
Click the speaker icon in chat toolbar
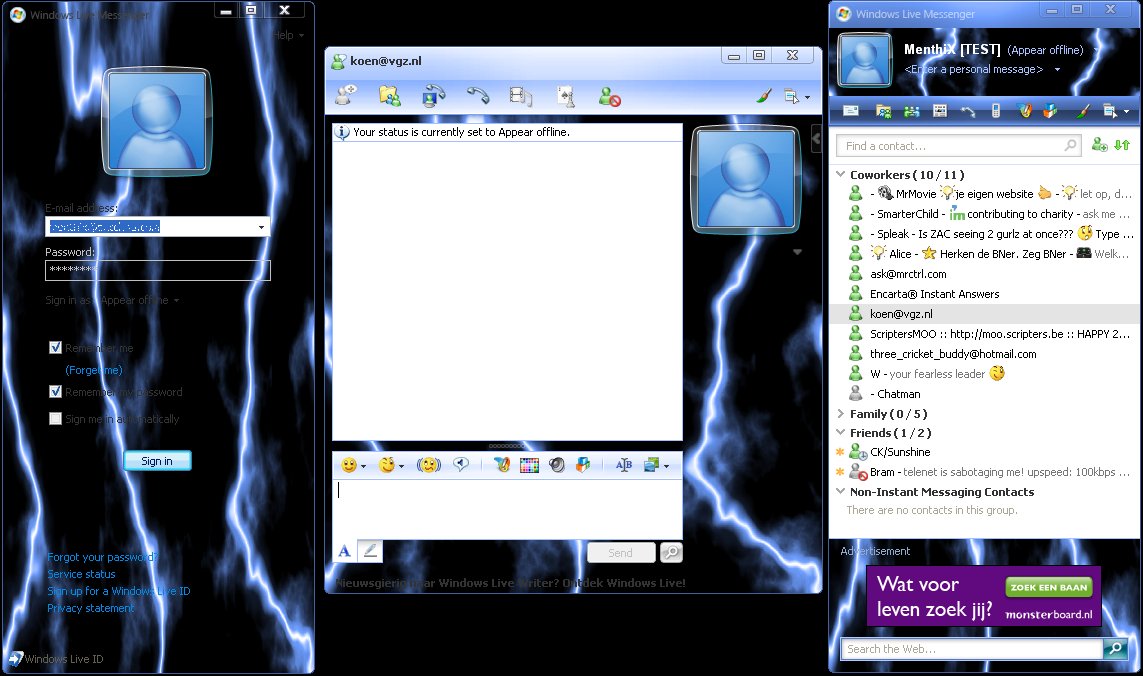coord(557,465)
